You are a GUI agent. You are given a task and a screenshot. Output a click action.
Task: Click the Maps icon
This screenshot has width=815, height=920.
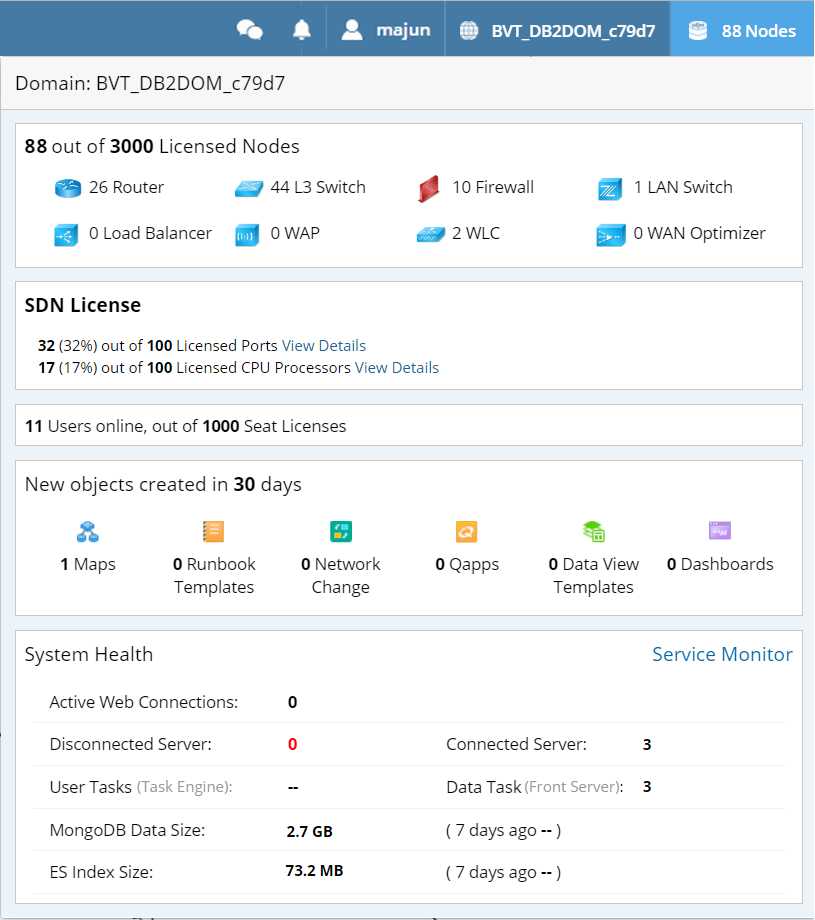click(x=87, y=532)
